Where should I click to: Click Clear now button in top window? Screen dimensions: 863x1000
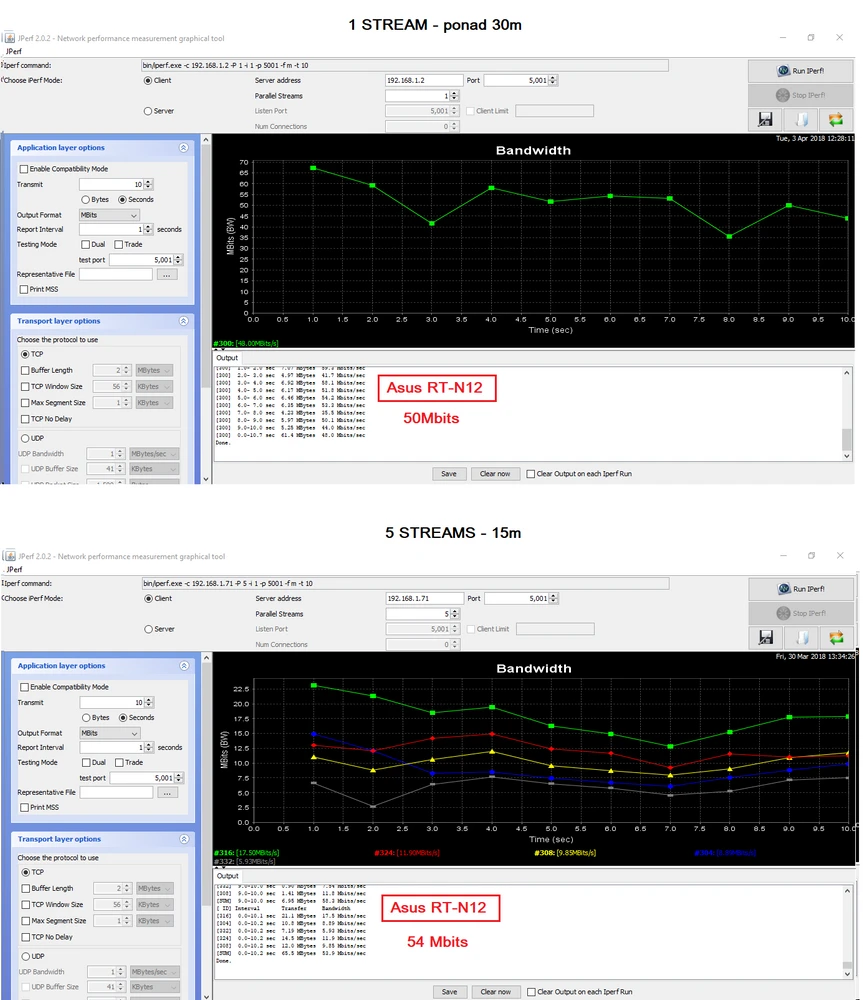coord(495,473)
